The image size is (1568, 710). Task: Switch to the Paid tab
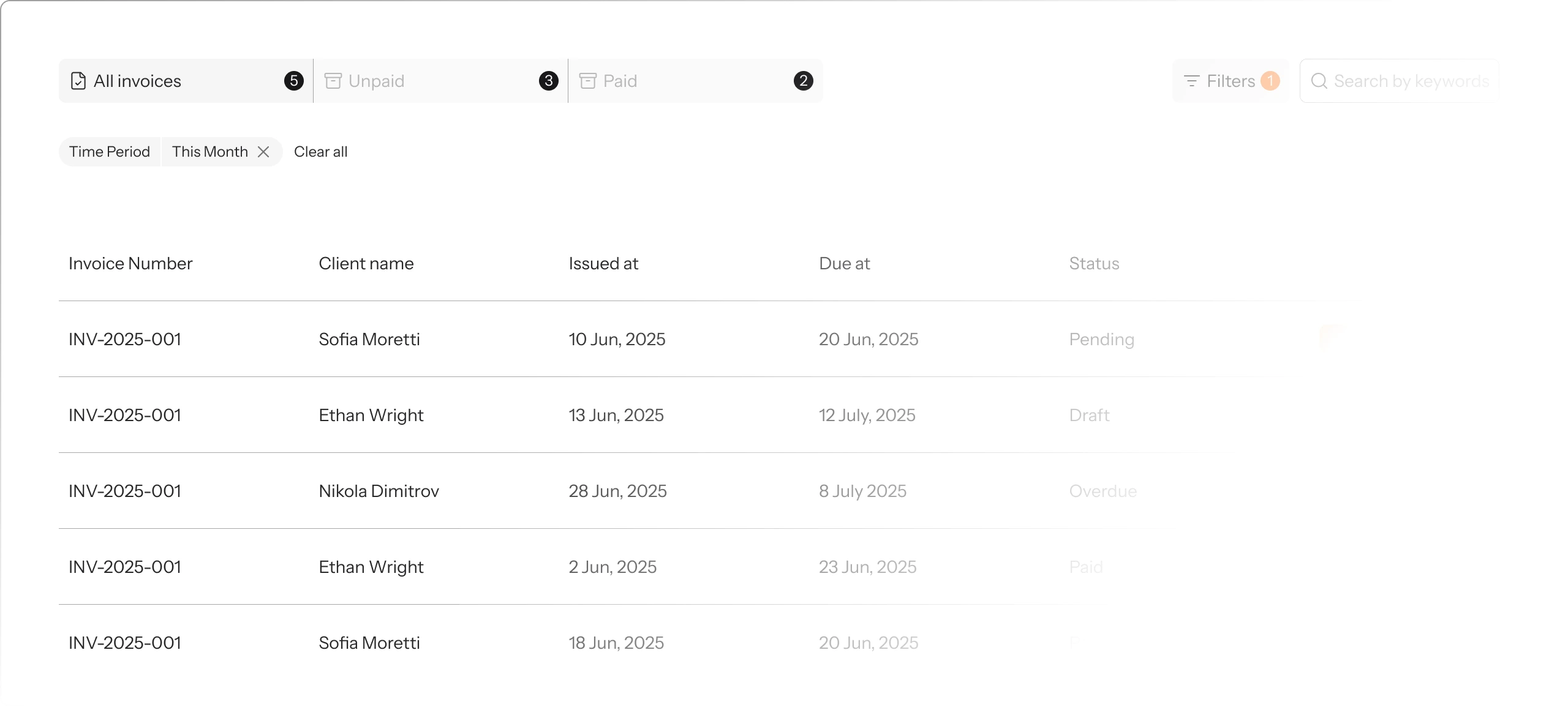[696, 81]
